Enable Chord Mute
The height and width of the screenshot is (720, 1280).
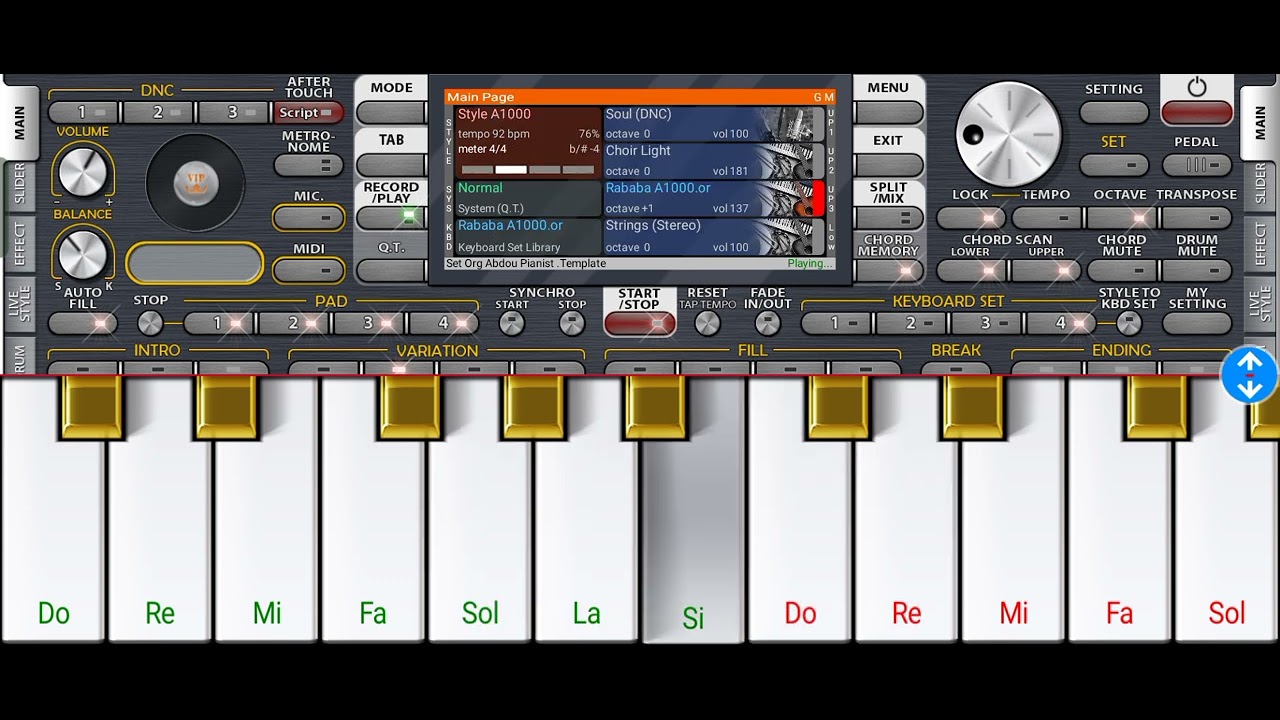point(1121,270)
